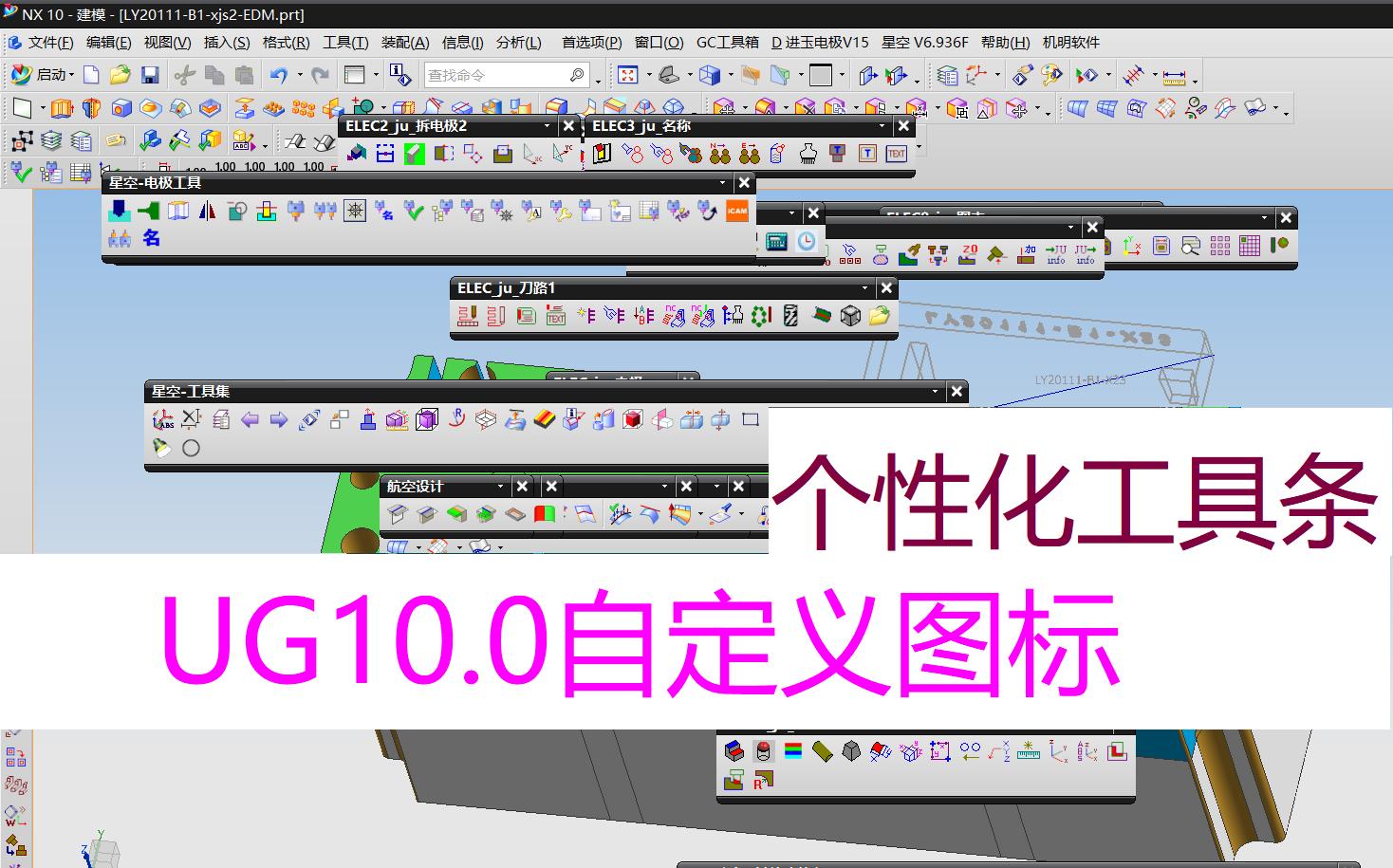Open options arrow of 星空-电极工具 toolbar

point(722,183)
